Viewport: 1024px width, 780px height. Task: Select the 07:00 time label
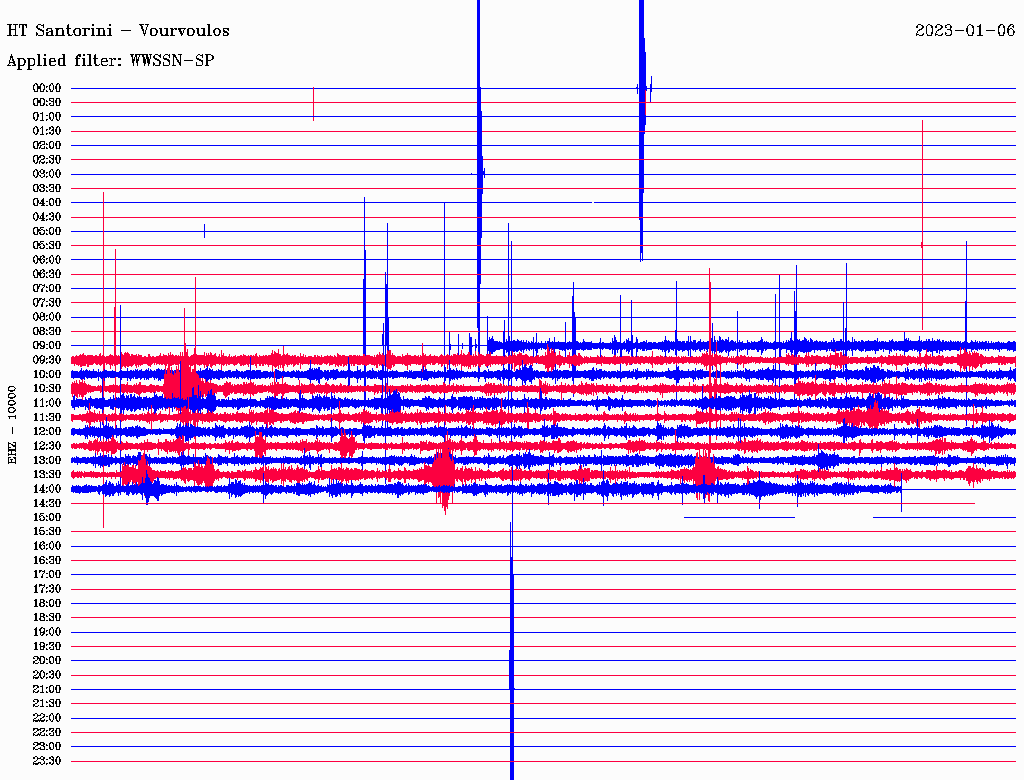click(x=46, y=289)
